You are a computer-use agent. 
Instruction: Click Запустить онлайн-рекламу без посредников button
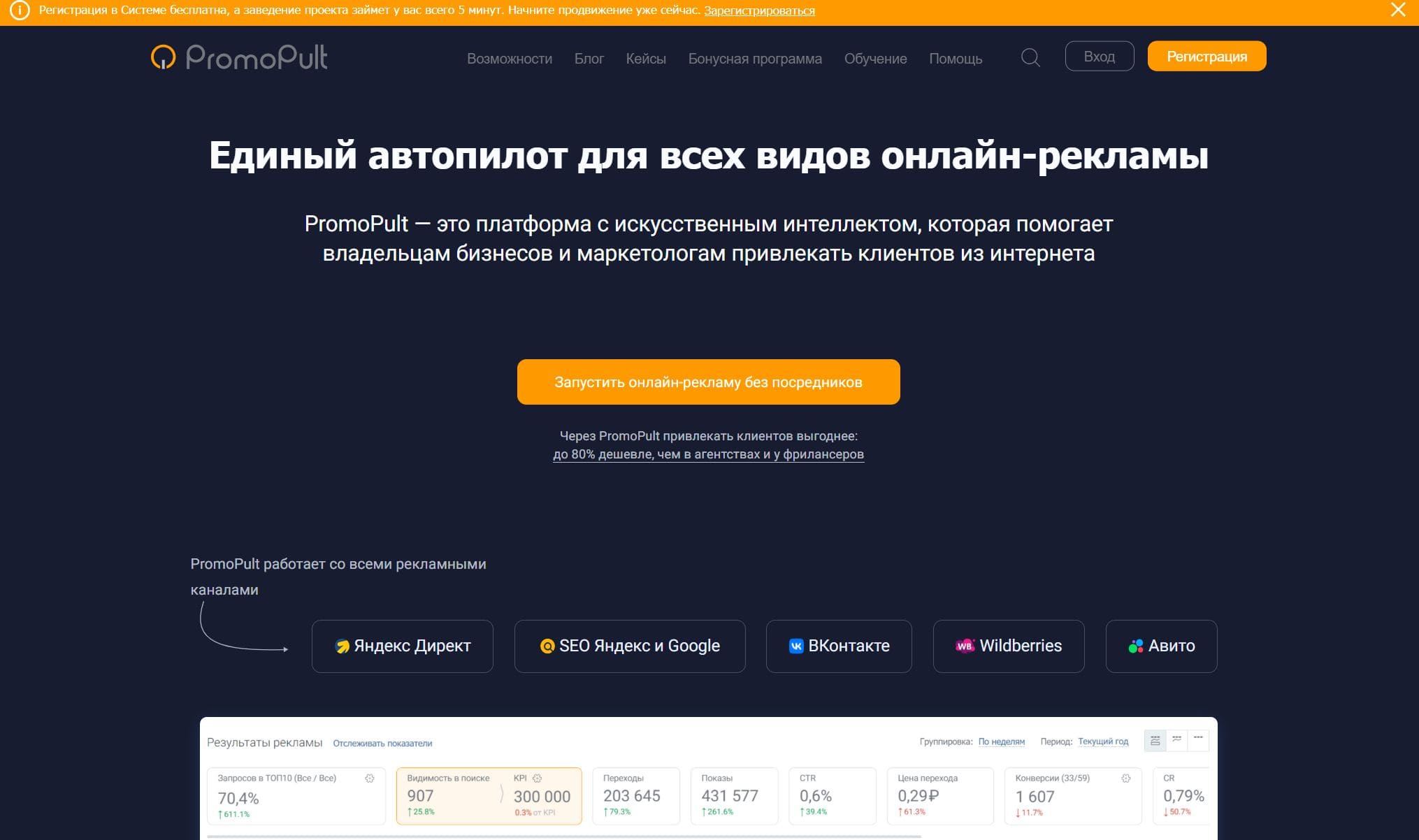[x=708, y=382]
